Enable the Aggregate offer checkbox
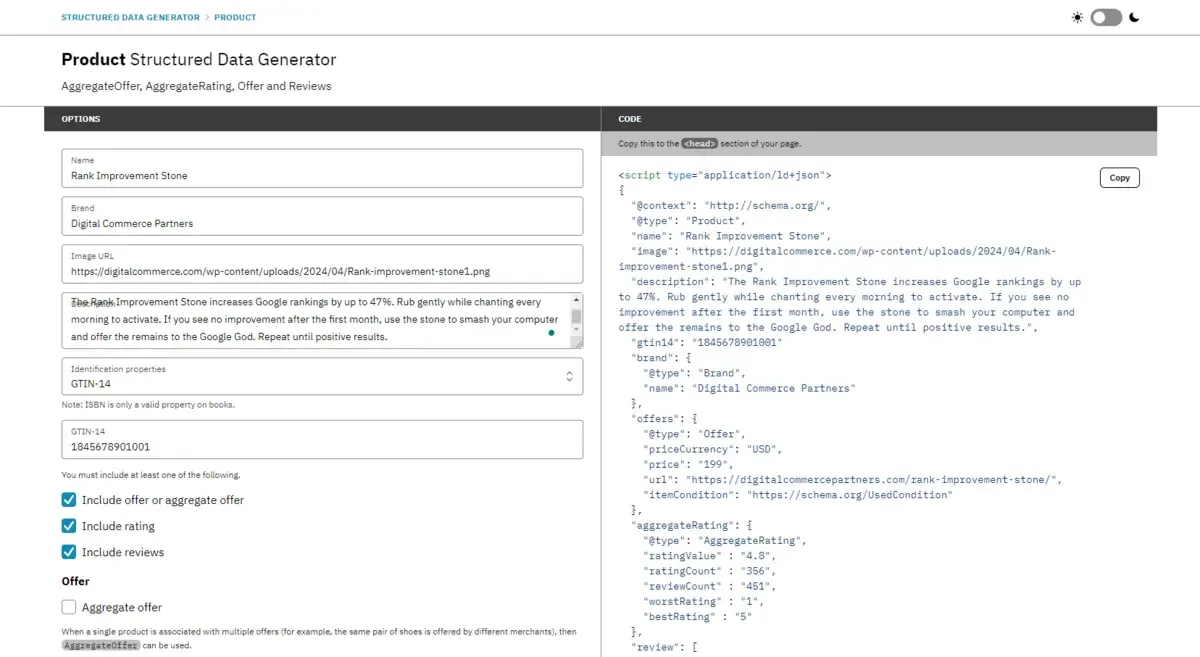The image size is (1200, 657). [68, 607]
